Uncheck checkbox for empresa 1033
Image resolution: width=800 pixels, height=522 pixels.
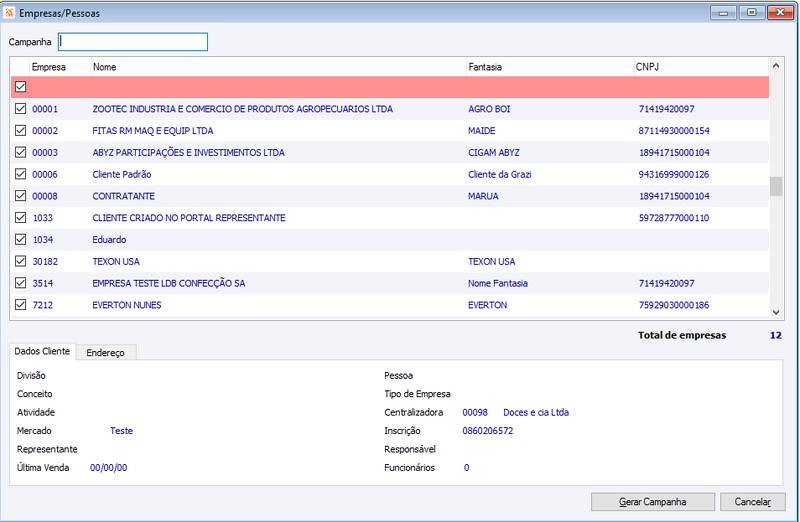point(20,217)
